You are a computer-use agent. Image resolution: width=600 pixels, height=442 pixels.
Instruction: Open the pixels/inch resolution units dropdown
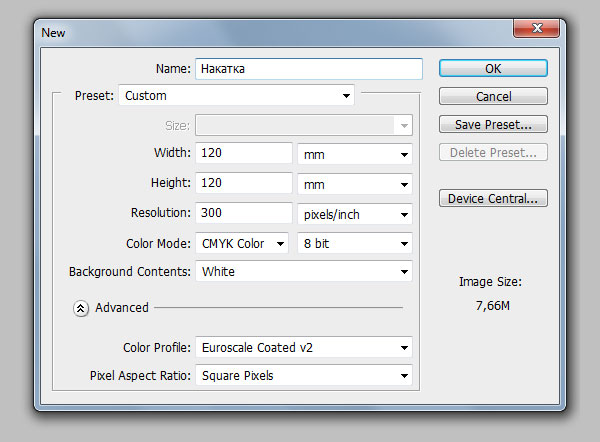[x=355, y=214]
